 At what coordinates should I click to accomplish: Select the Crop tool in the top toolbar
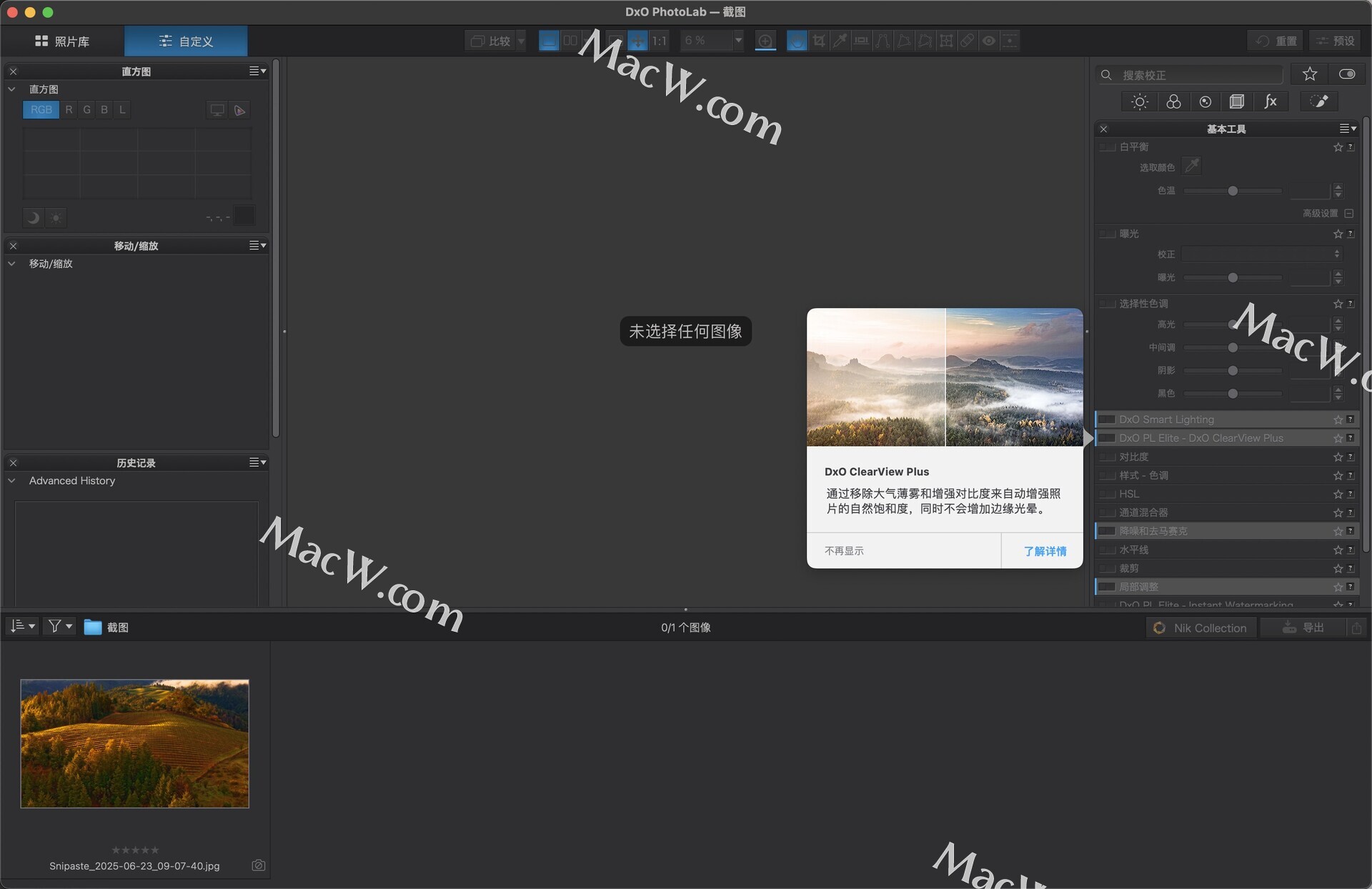click(x=819, y=41)
